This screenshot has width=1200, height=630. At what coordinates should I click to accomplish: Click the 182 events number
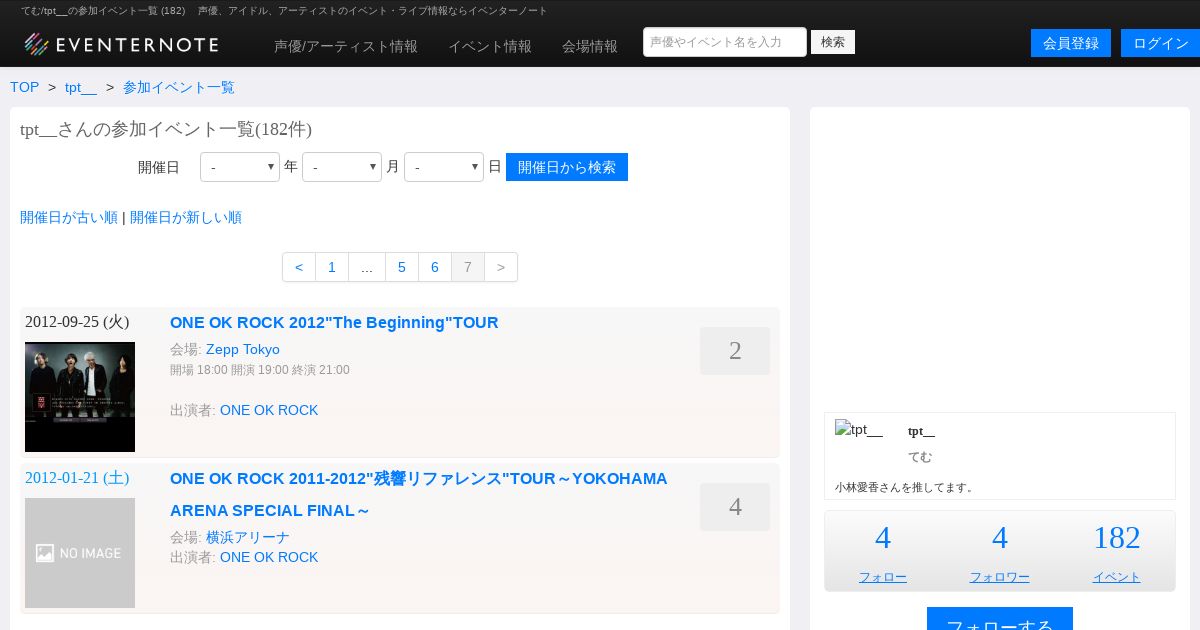1117,538
